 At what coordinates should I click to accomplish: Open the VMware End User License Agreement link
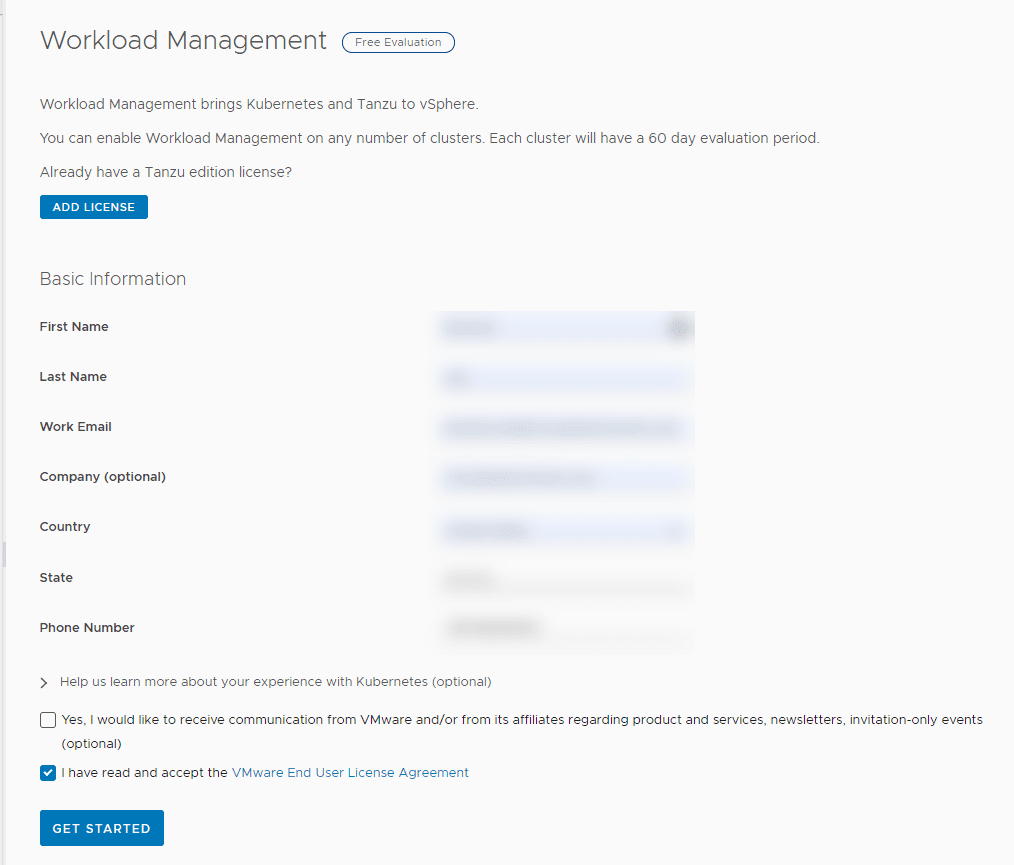click(349, 772)
